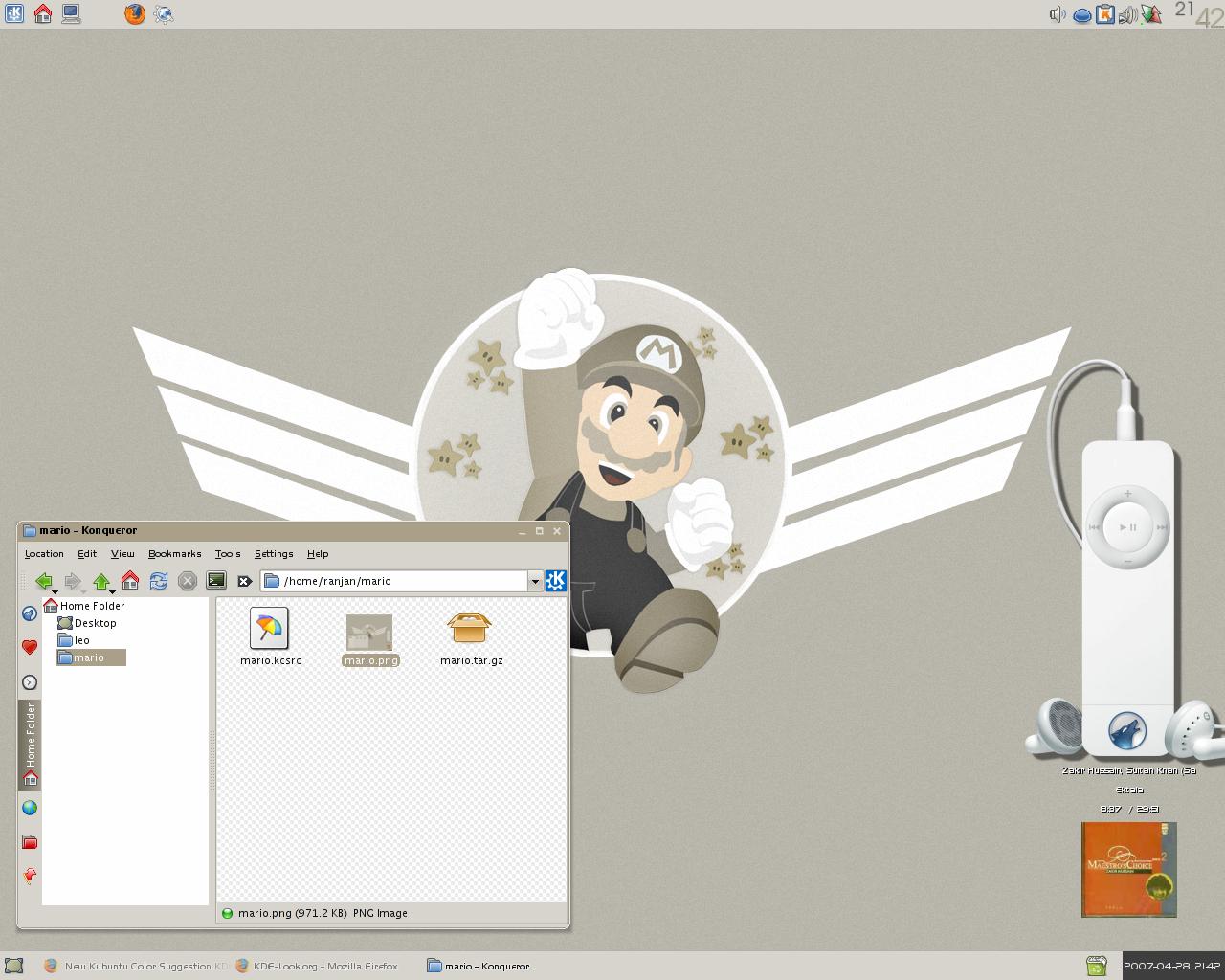The image size is (1225, 980).
Task: Open sidebar Network globe tab
Action: pyautogui.click(x=30, y=808)
